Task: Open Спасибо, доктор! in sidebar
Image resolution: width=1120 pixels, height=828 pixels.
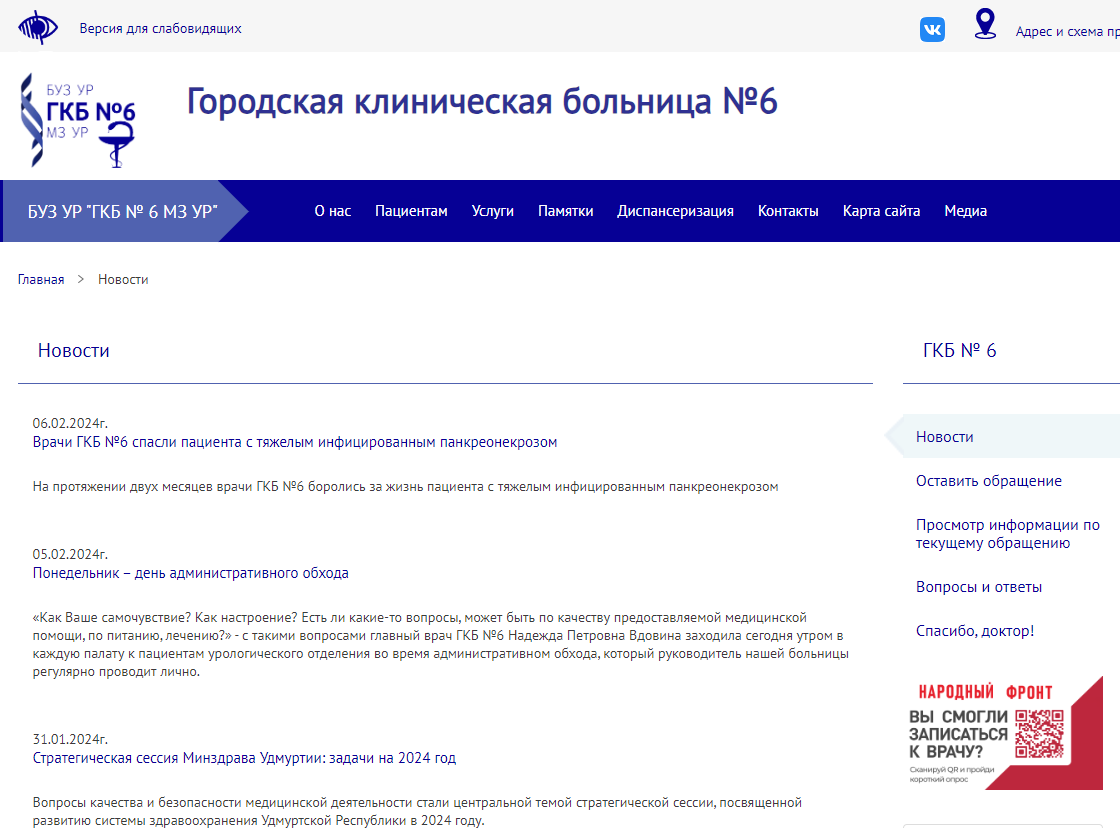Action: coord(975,631)
